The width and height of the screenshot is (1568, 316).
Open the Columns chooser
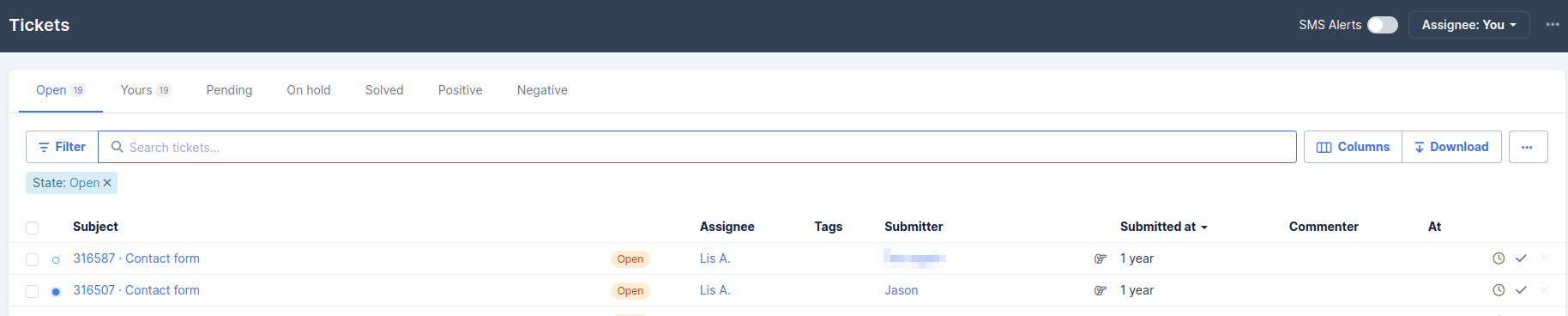[x=1353, y=147]
